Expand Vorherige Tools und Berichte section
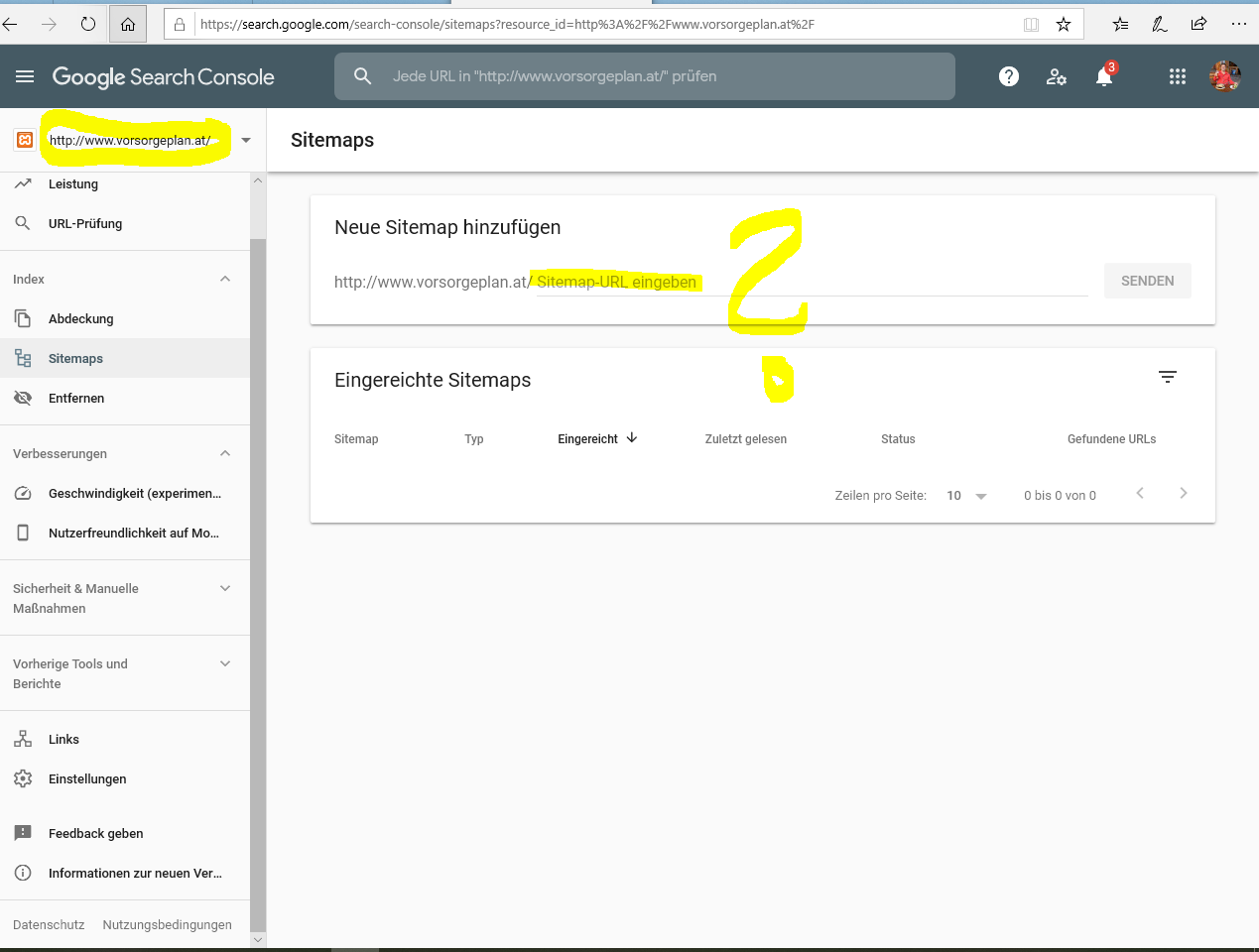The image size is (1259, 952). 225,663
